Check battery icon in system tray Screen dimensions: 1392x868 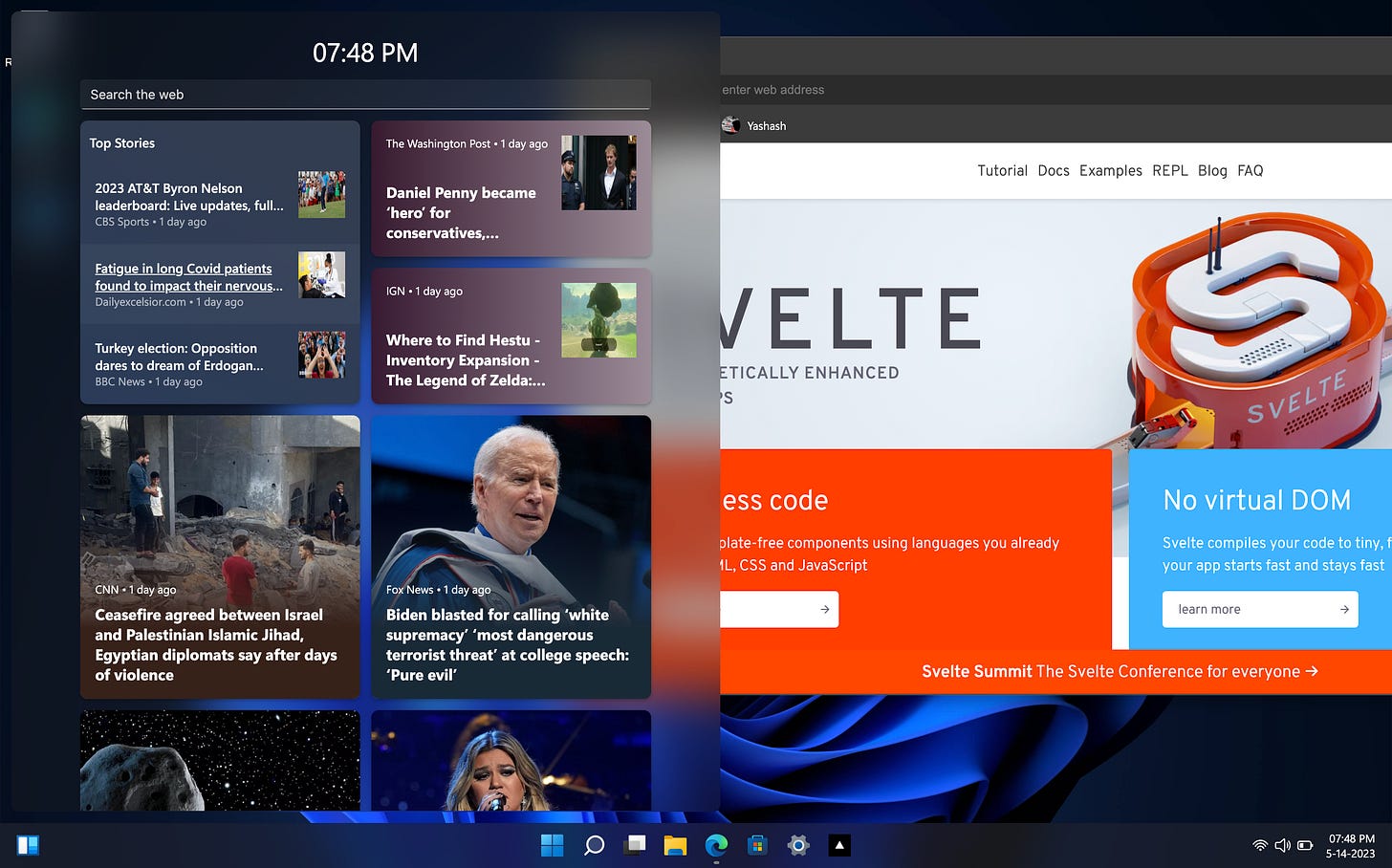coord(1307,845)
